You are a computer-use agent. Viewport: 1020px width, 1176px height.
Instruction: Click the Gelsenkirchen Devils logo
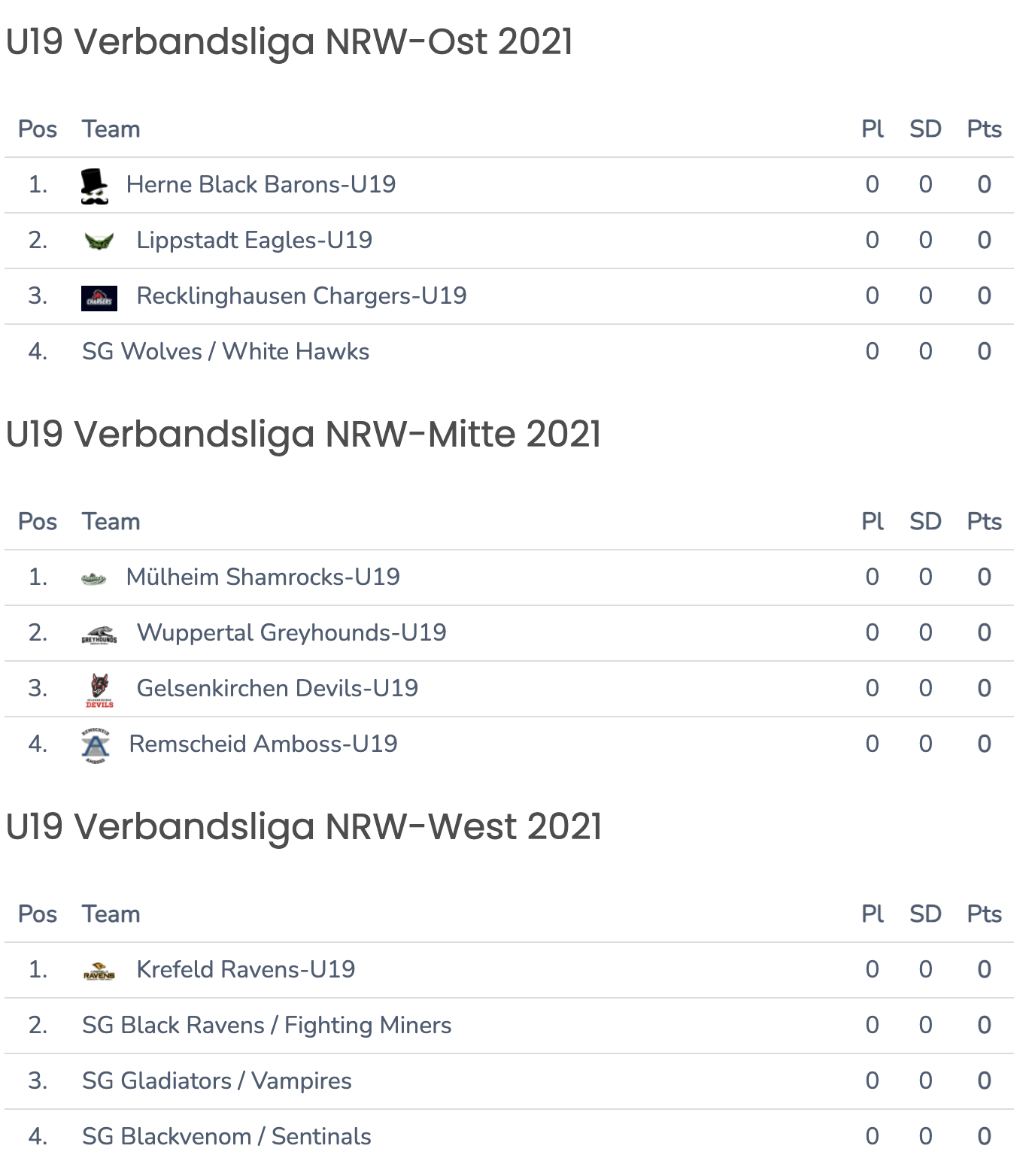tap(99, 690)
